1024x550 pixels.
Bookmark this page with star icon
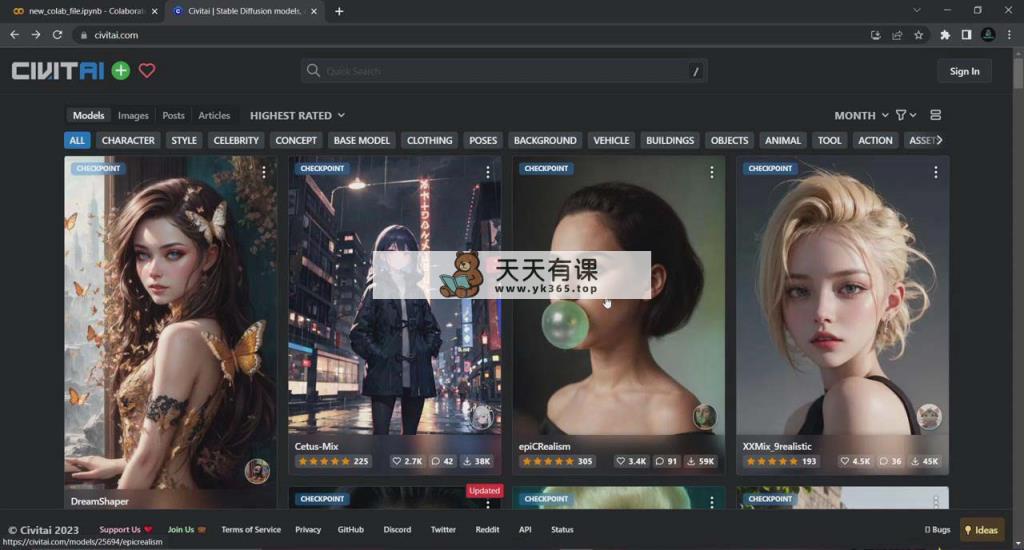pos(919,35)
